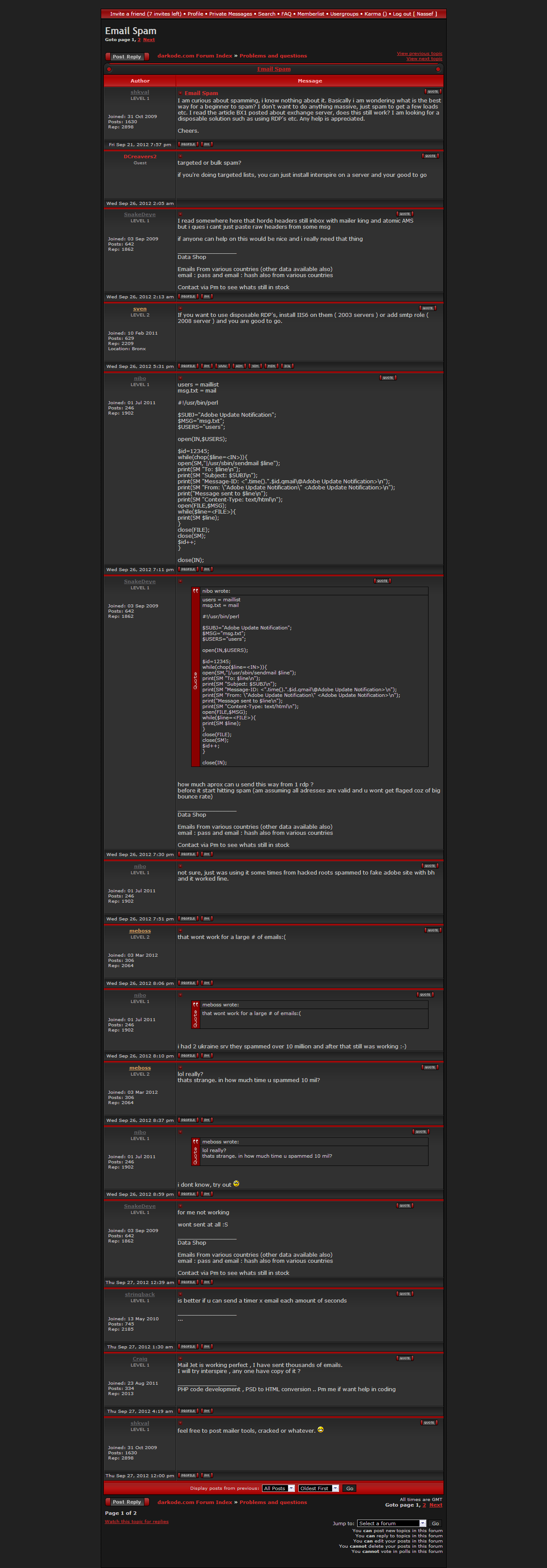Click the MSN icon under sven's post
The image size is (547, 1568).
click(x=271, y=366)
